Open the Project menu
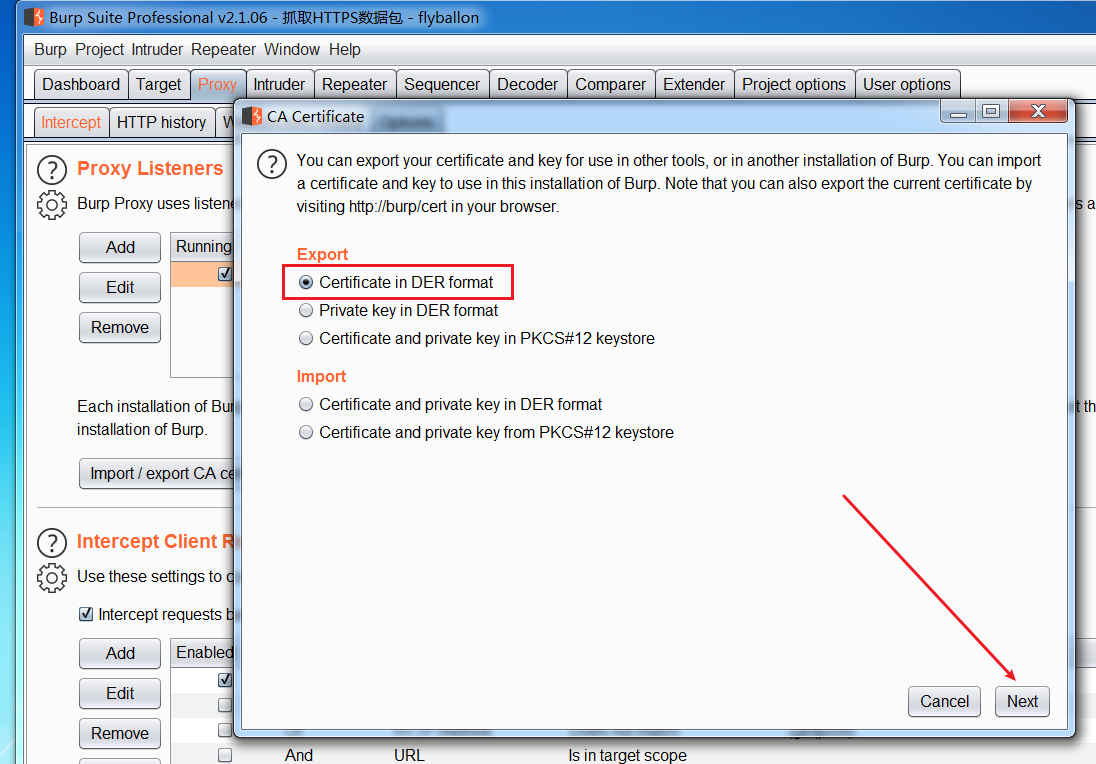 pyautogui.click(x=99, y=50)
